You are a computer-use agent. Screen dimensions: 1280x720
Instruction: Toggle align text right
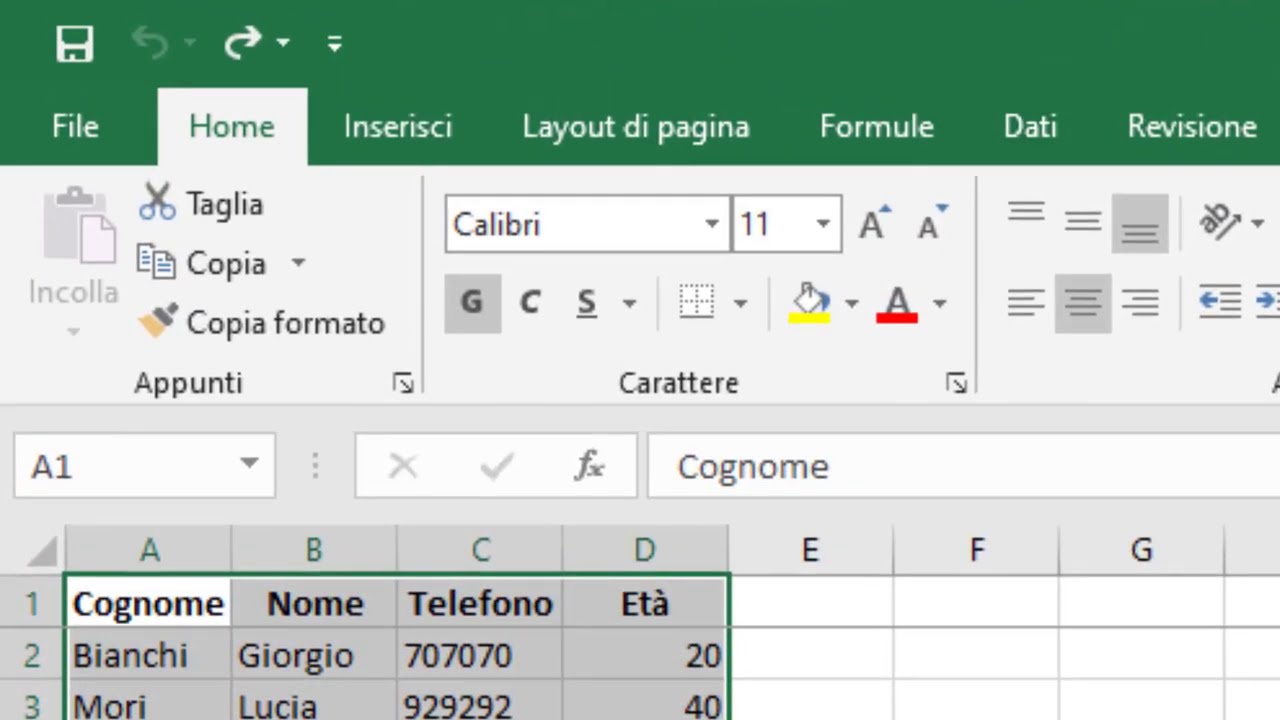coord(1140,303)
